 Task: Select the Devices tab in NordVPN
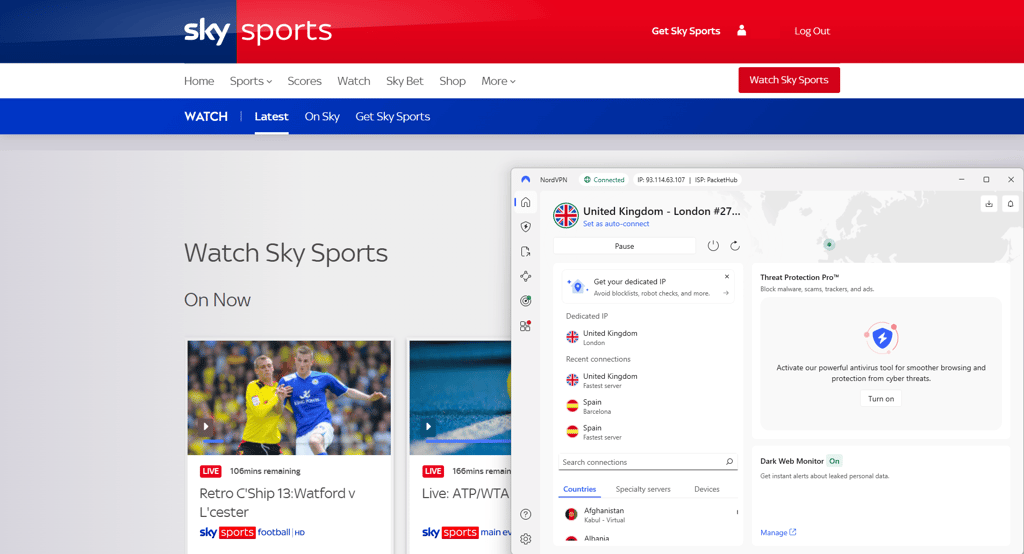pos(707,489)
